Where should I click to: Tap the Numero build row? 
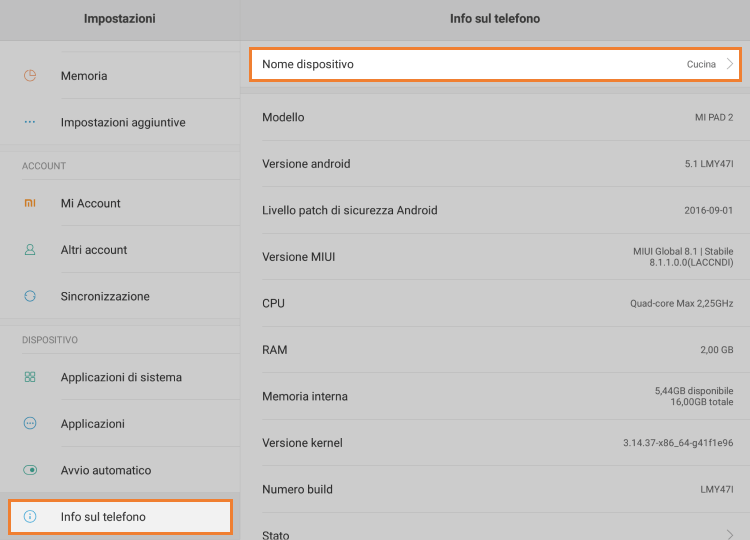[495, 489]
